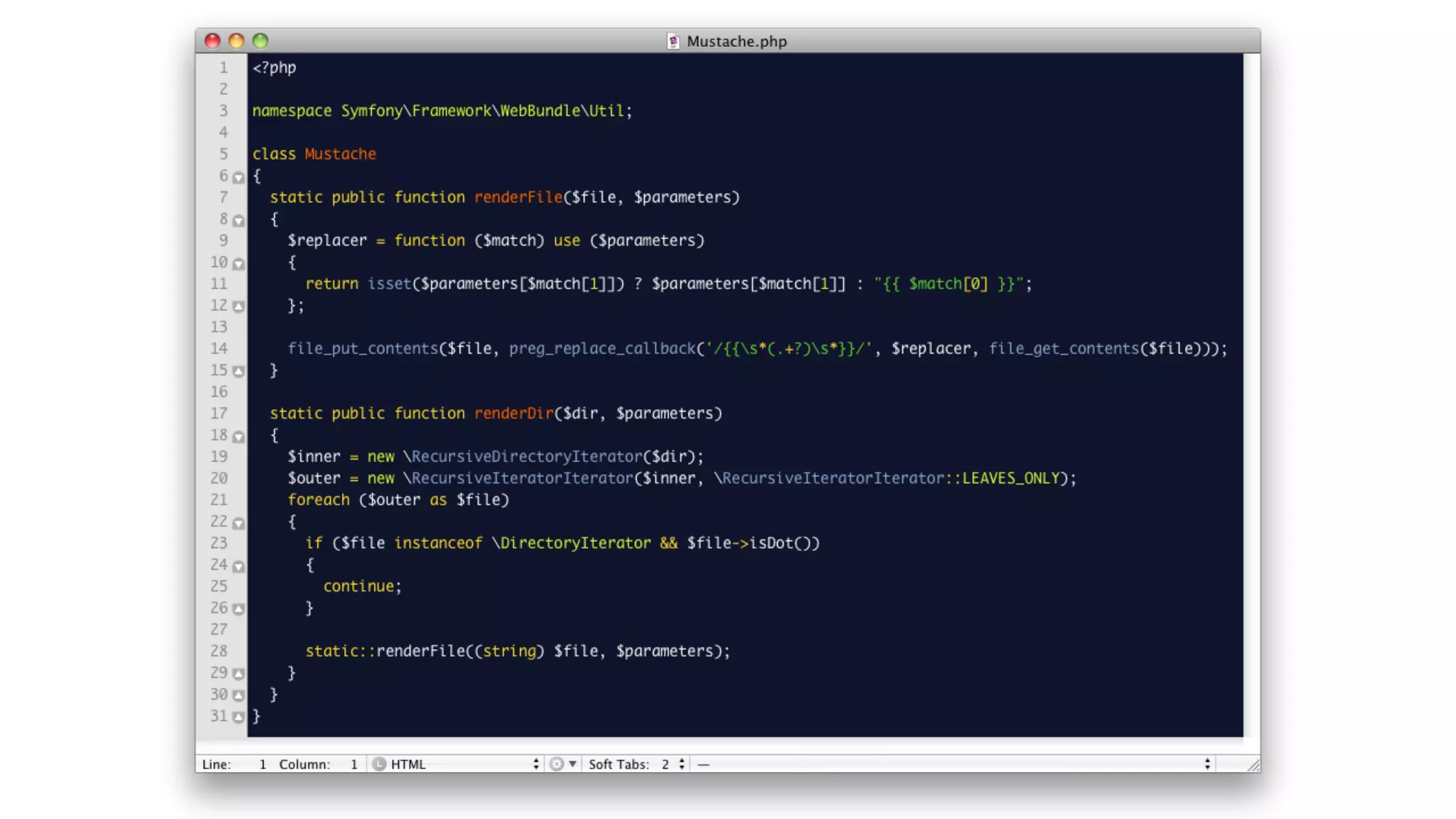Click the fold end marker on line 12
Viewport: 1456px width, 819px height.
pos(239,306)
